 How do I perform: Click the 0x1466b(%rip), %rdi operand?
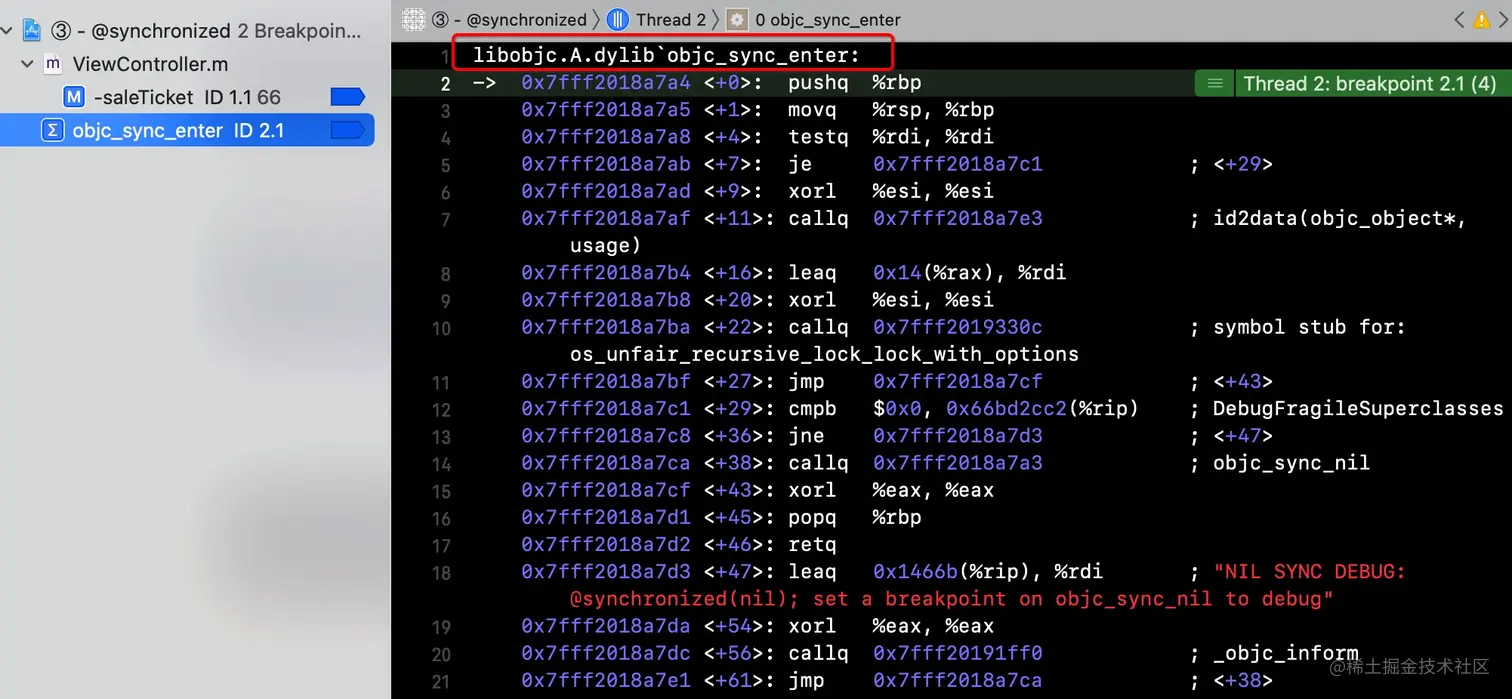[x=988, y=572]
